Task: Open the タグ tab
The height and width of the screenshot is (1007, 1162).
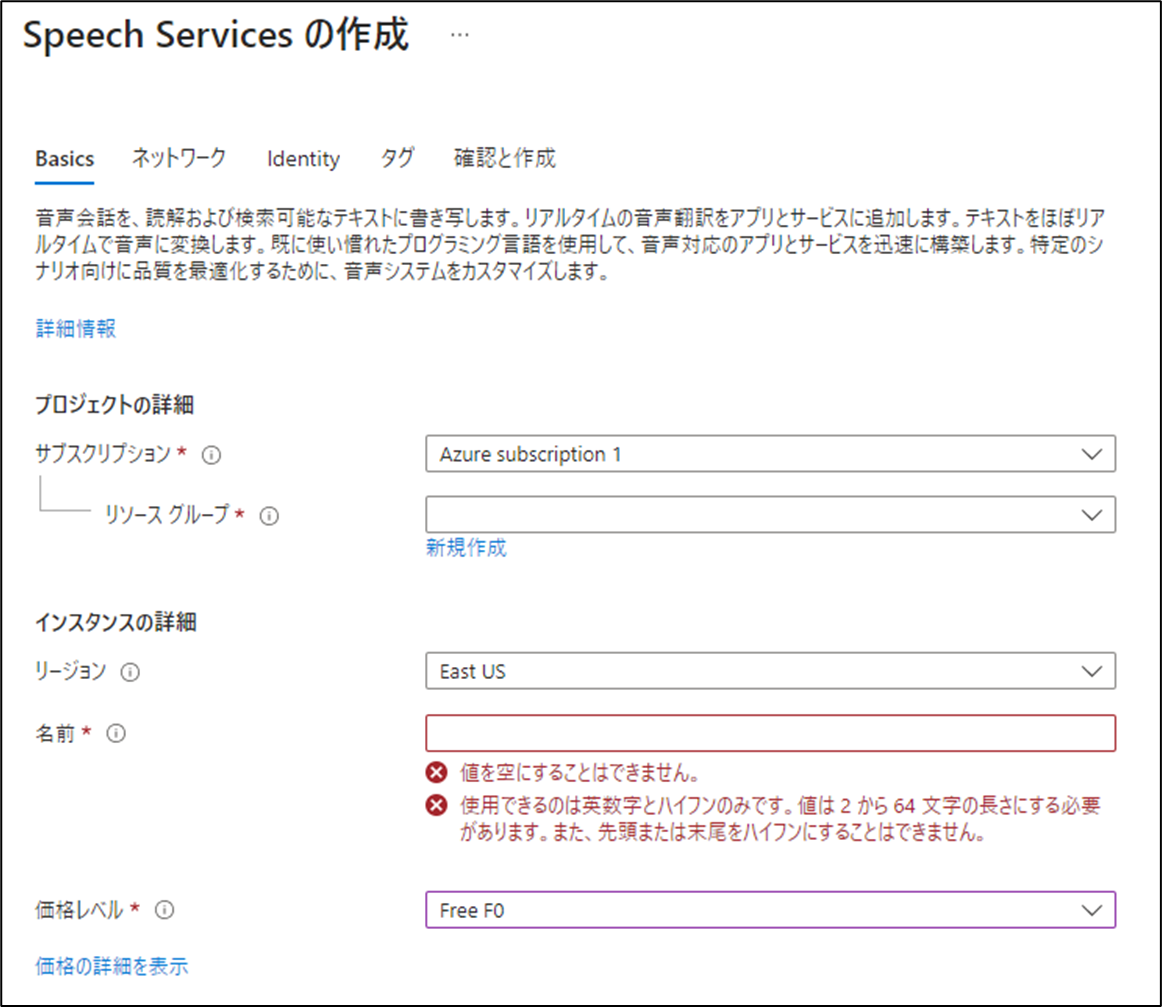Action: (397, 158)
